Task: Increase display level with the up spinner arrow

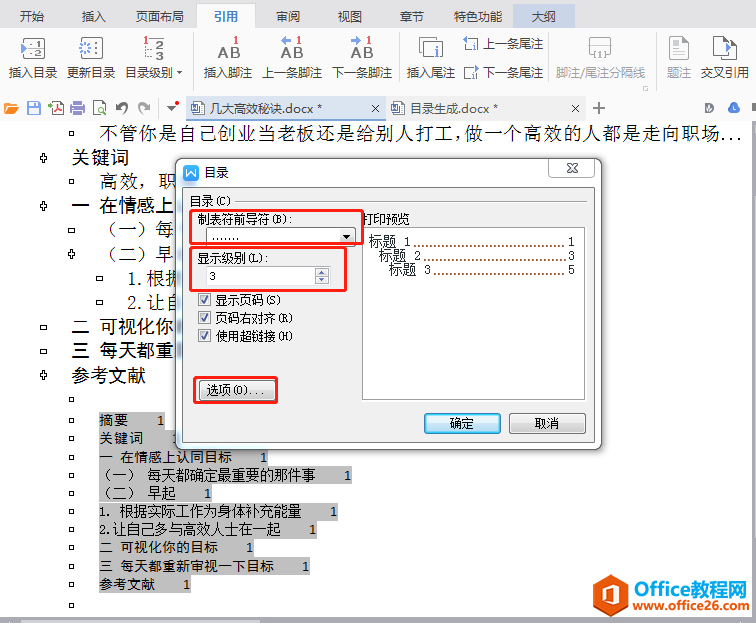Action: click(322, 272)
